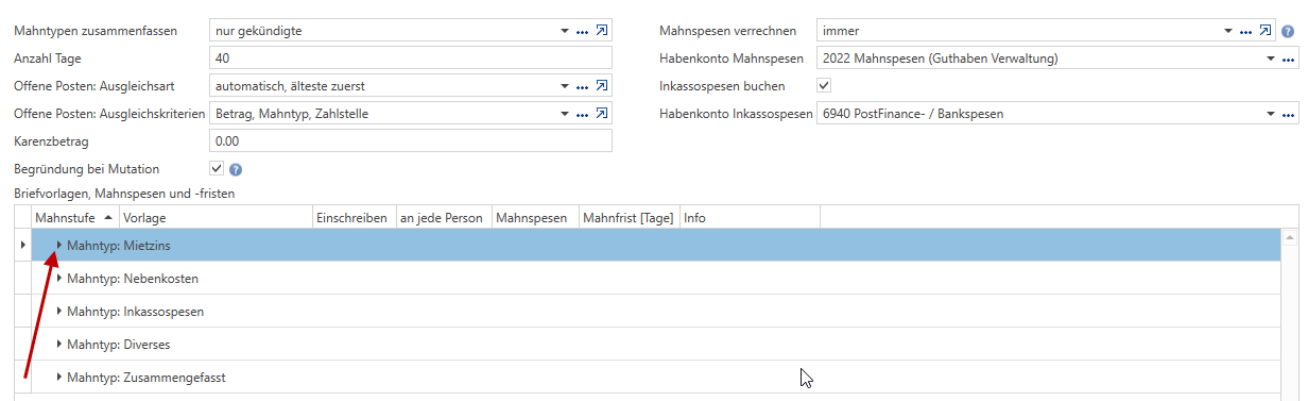Select the 'Mahntyp: Nebenkosten' row text
The height and width of the screenshot is (401, 1308).
(x=133, y=278)
